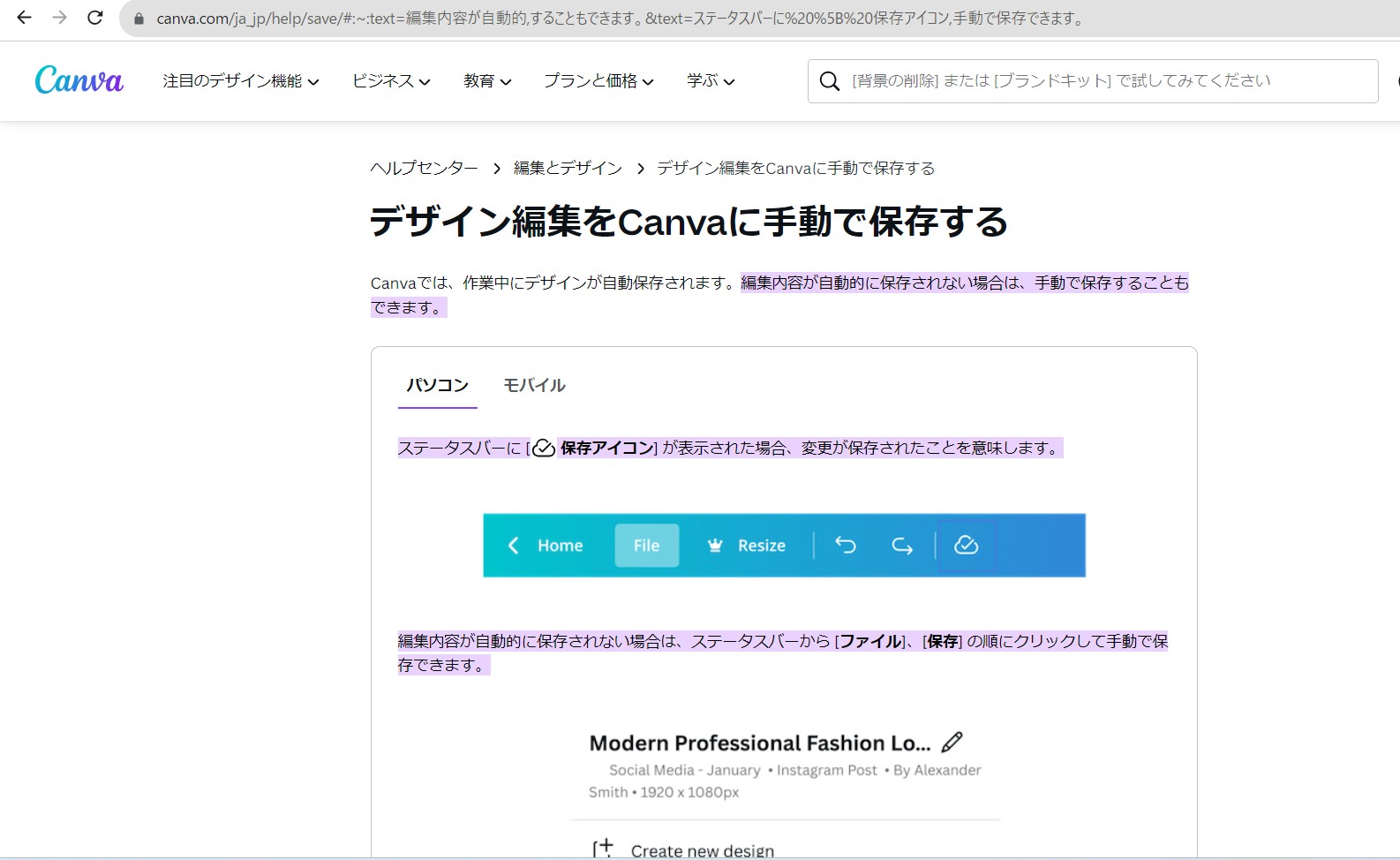The height and width of the screenshot is (860, 1400).
Task: Expand the ビジネス menu
Action: pyautogui.click(x=391, y=81)
